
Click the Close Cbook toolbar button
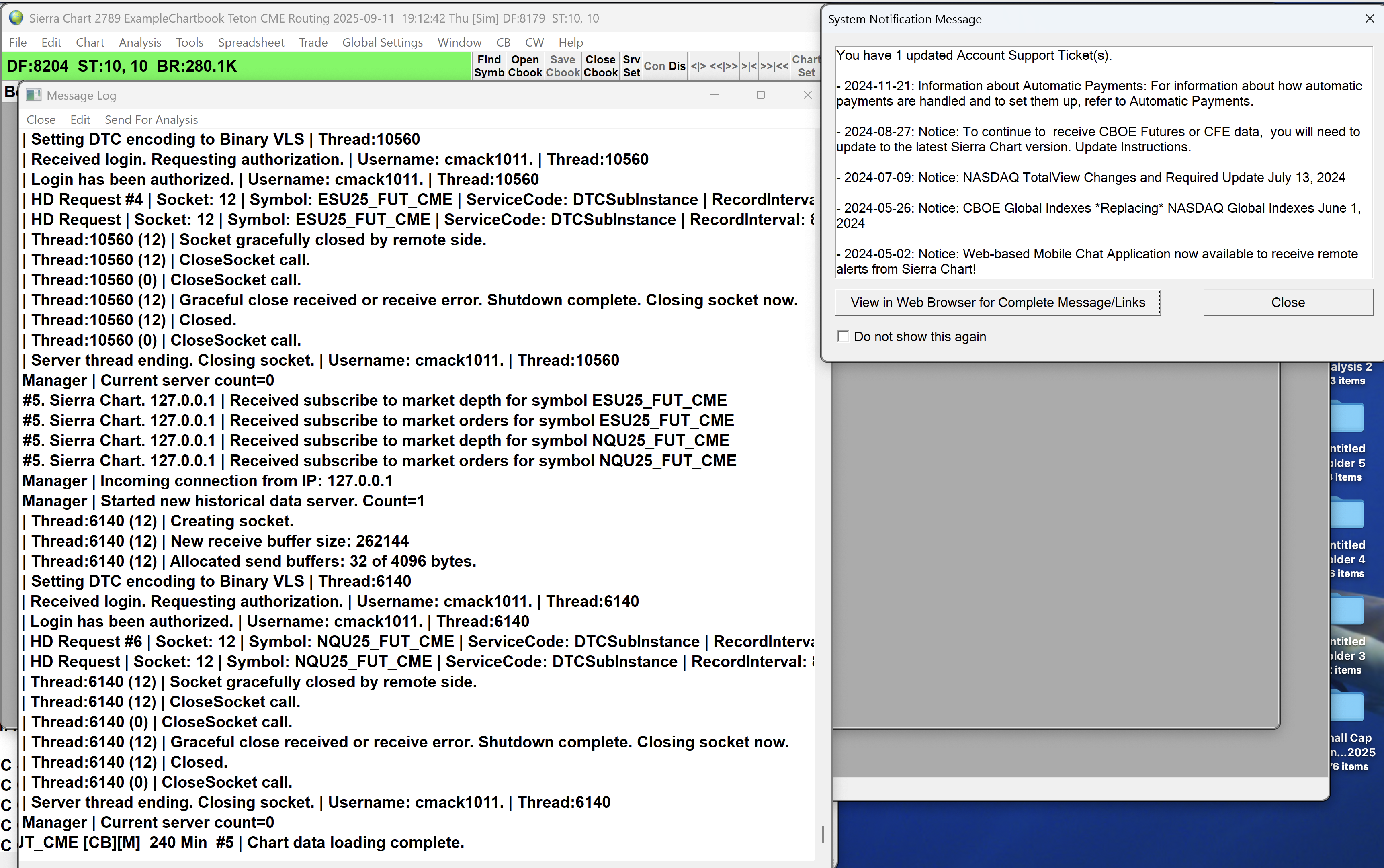tap(600, 66)
